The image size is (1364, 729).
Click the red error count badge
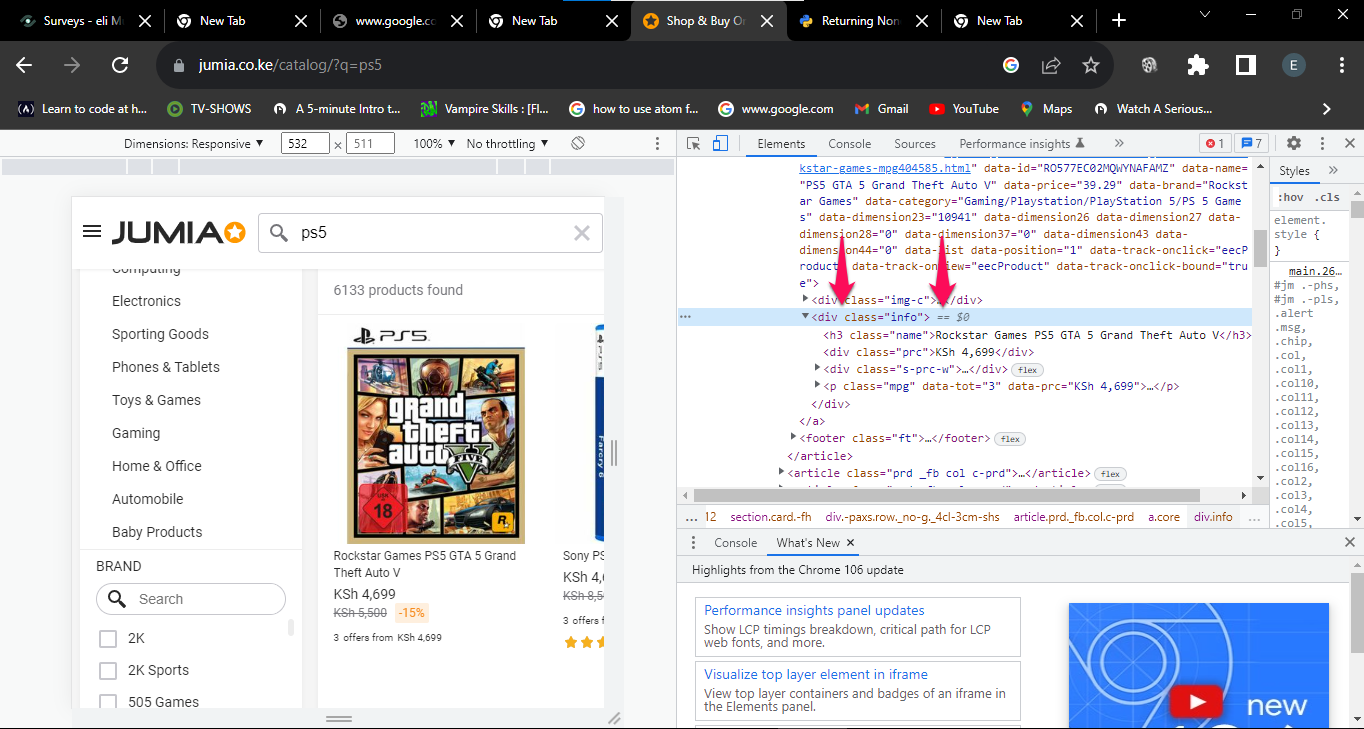[1215, 143]
